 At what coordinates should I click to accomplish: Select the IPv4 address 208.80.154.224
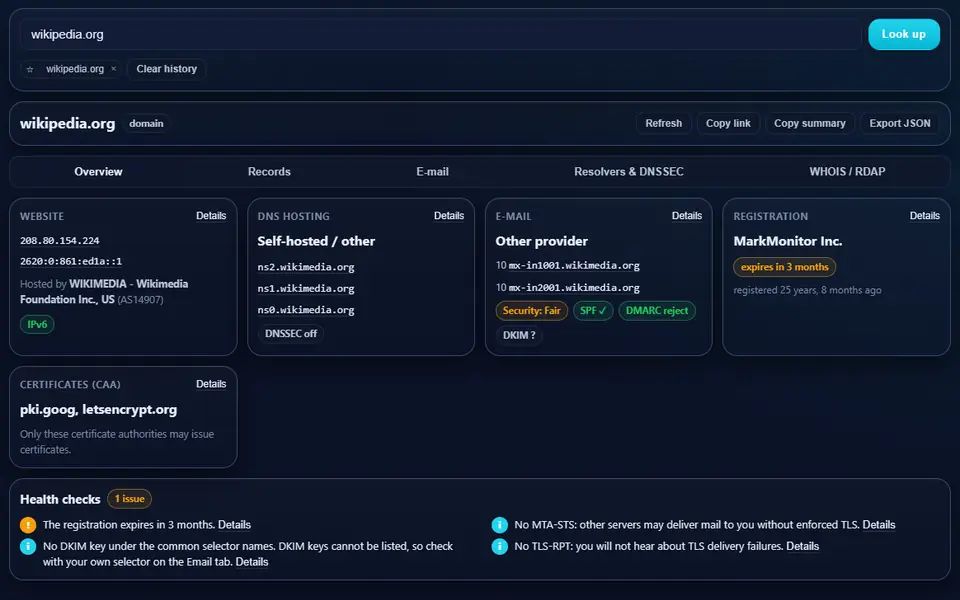(x=59, y=241)
